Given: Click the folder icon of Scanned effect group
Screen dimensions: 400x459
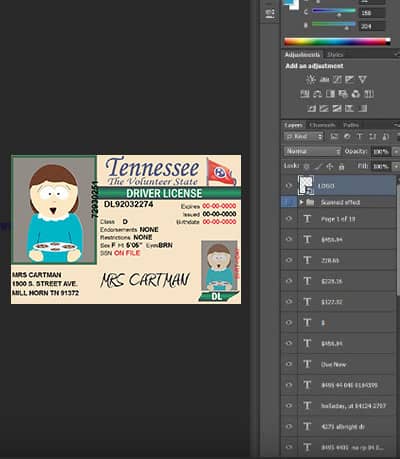Looking at the screenshot, I should pos(310,202).
